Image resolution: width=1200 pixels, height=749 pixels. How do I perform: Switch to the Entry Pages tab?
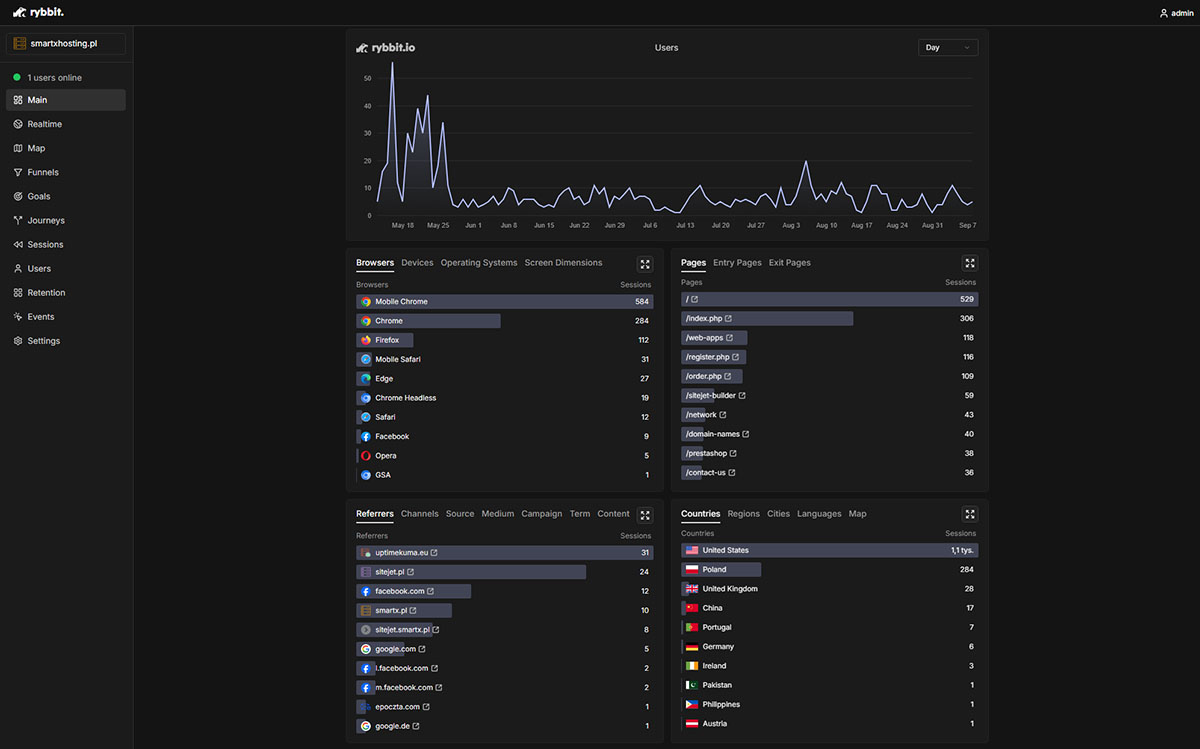click(737, 263)
